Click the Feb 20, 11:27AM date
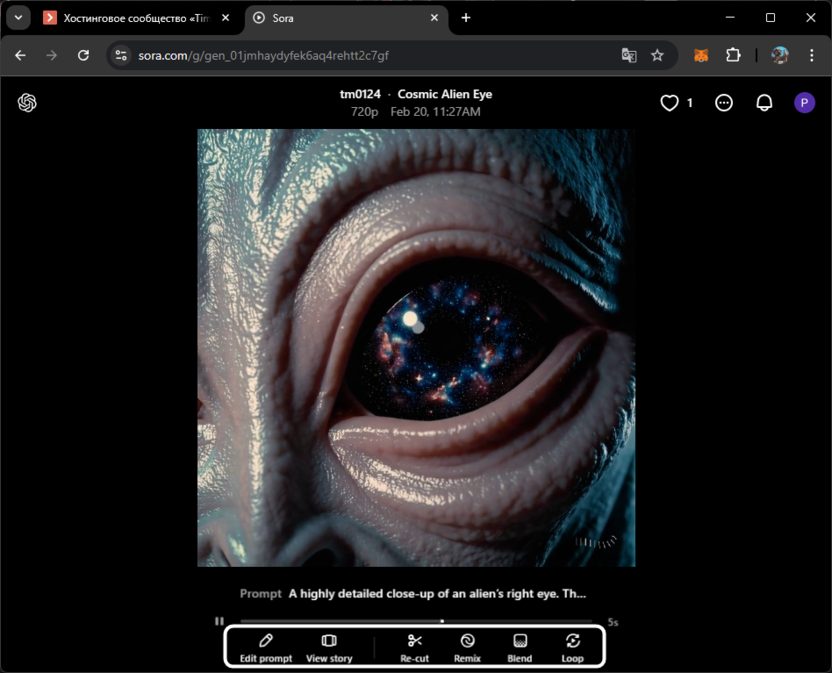This screenshot has width=832, height=673. (x=435, y=111)
